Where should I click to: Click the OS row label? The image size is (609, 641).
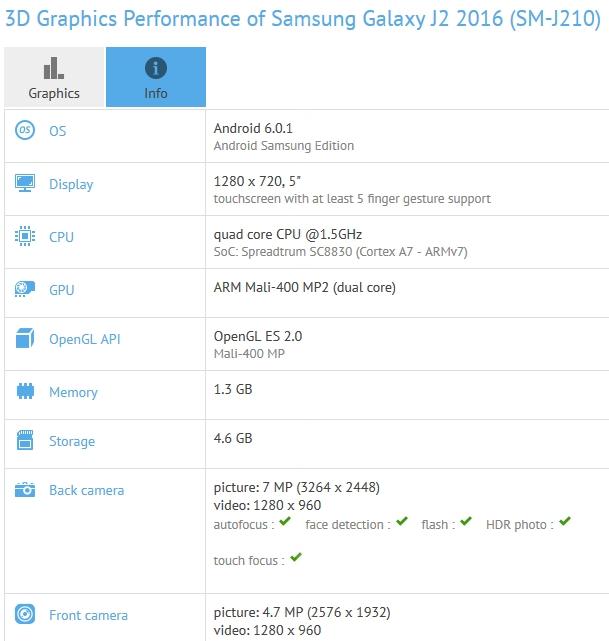[x=58, y=131]
